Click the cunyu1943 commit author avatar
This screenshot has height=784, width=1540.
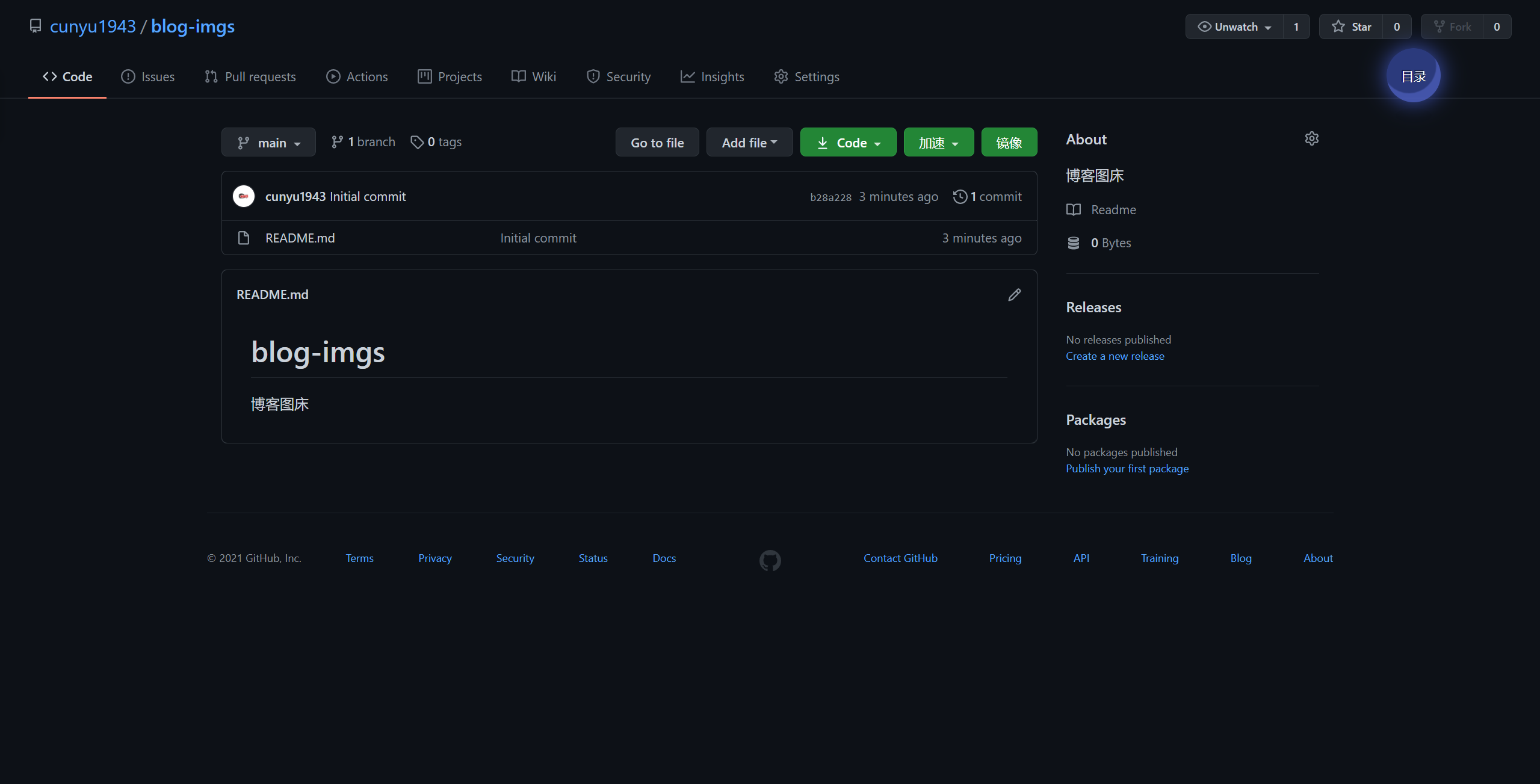[244, 196]
